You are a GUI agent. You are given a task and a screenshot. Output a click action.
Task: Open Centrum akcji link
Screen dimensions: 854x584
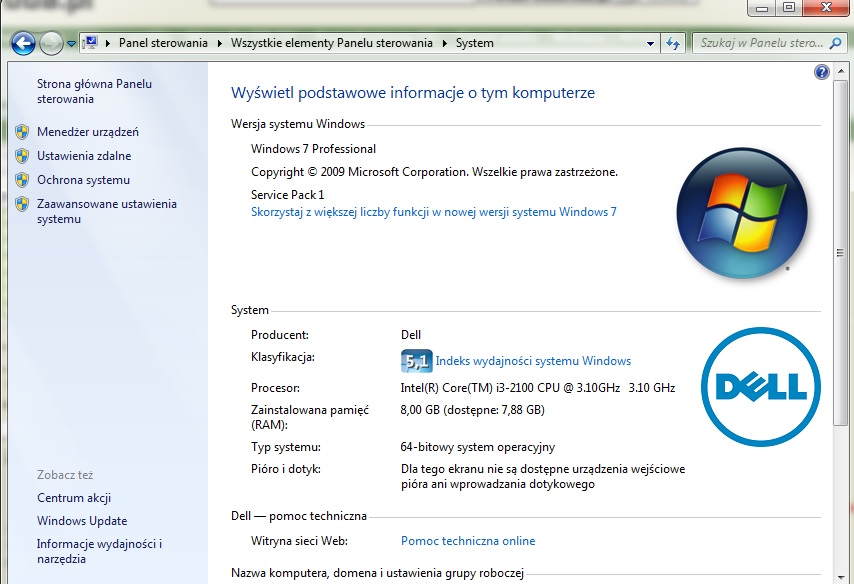[x=74, y=498]
